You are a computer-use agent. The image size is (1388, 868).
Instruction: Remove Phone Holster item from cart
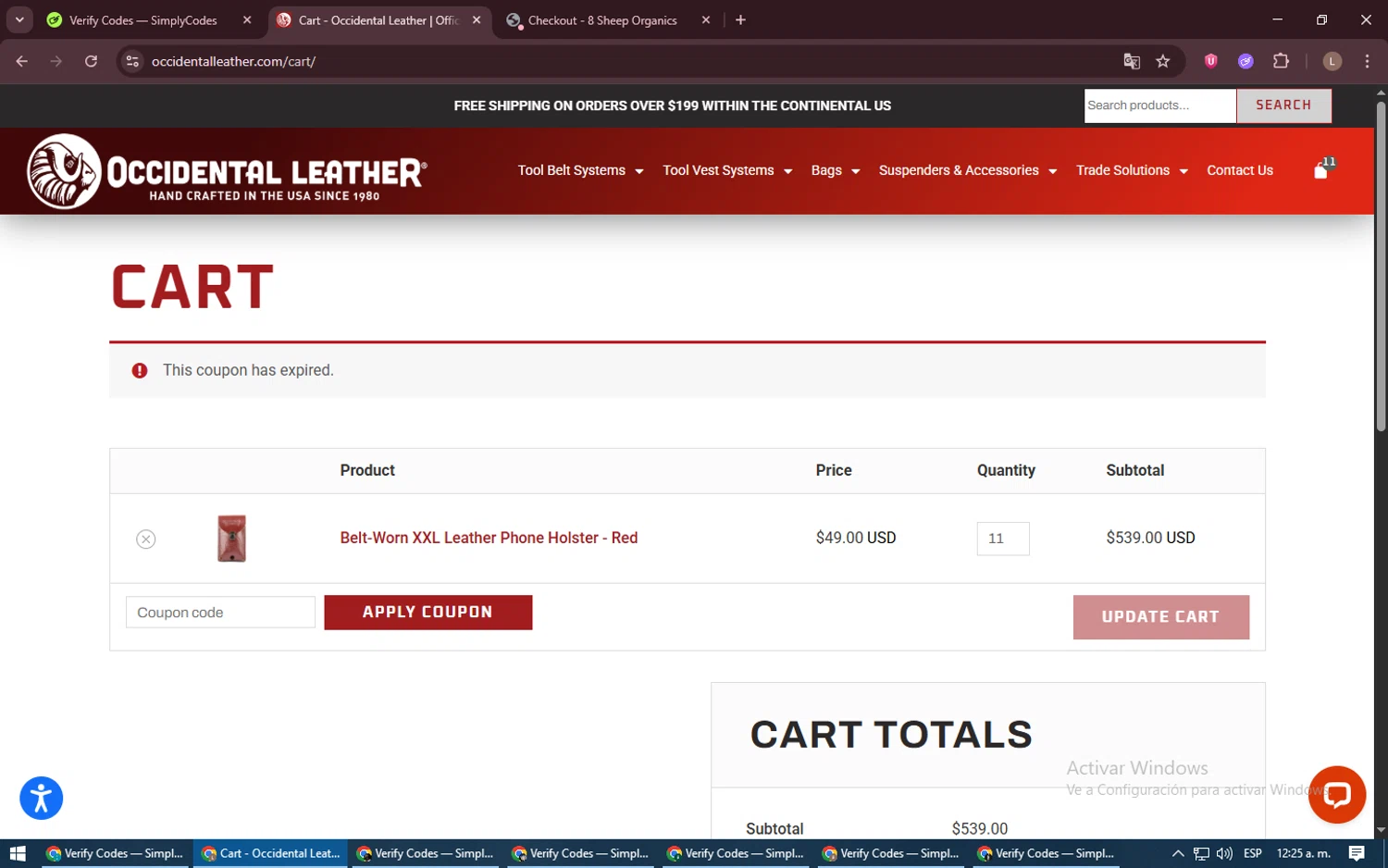coord(146,539)
